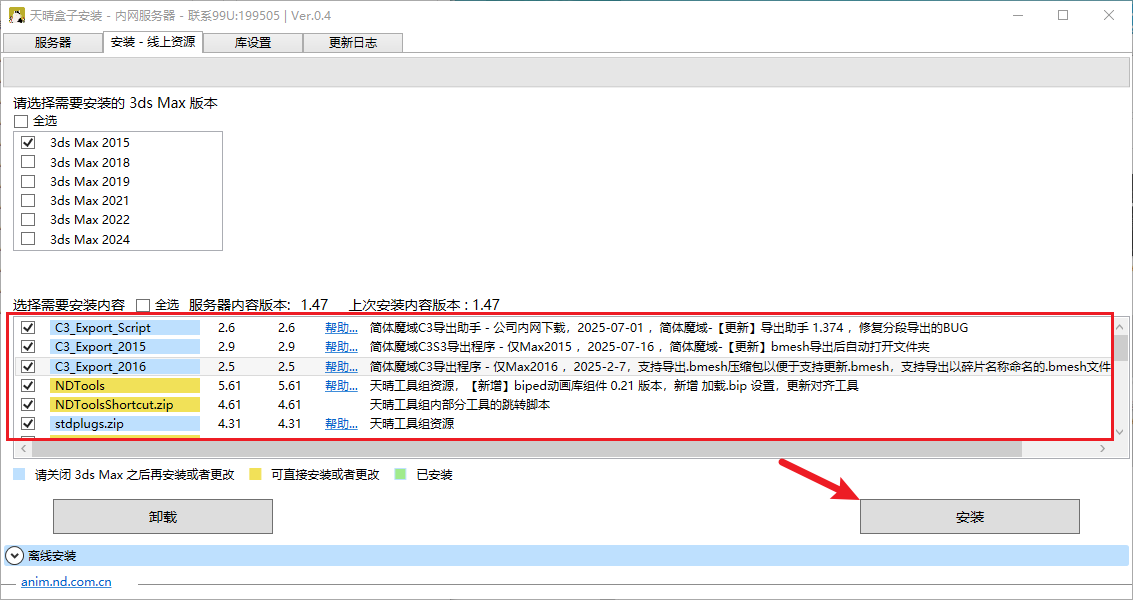Click the app icon in title bar
Viewport: 1133px width, 600px height.
click(15, 15)
